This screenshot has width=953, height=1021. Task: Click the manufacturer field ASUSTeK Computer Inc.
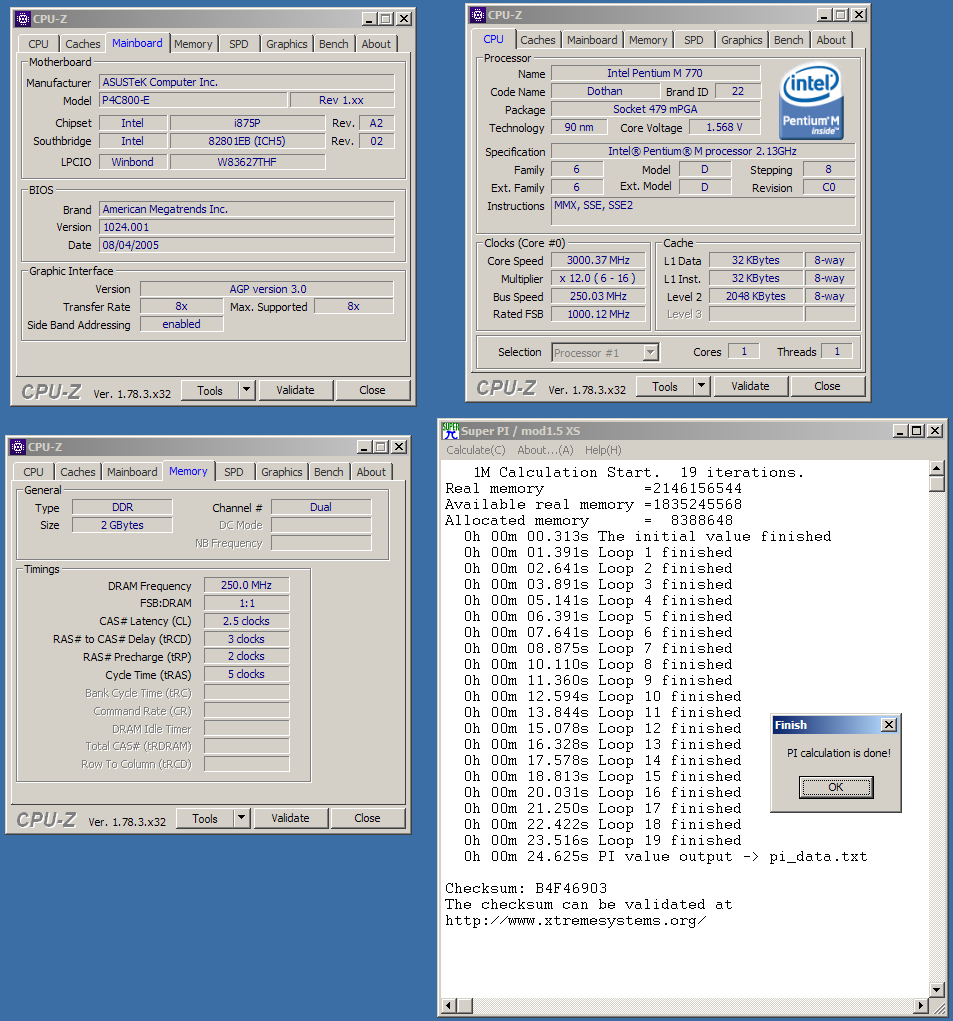pyautogui.click(x=247, y=82)
